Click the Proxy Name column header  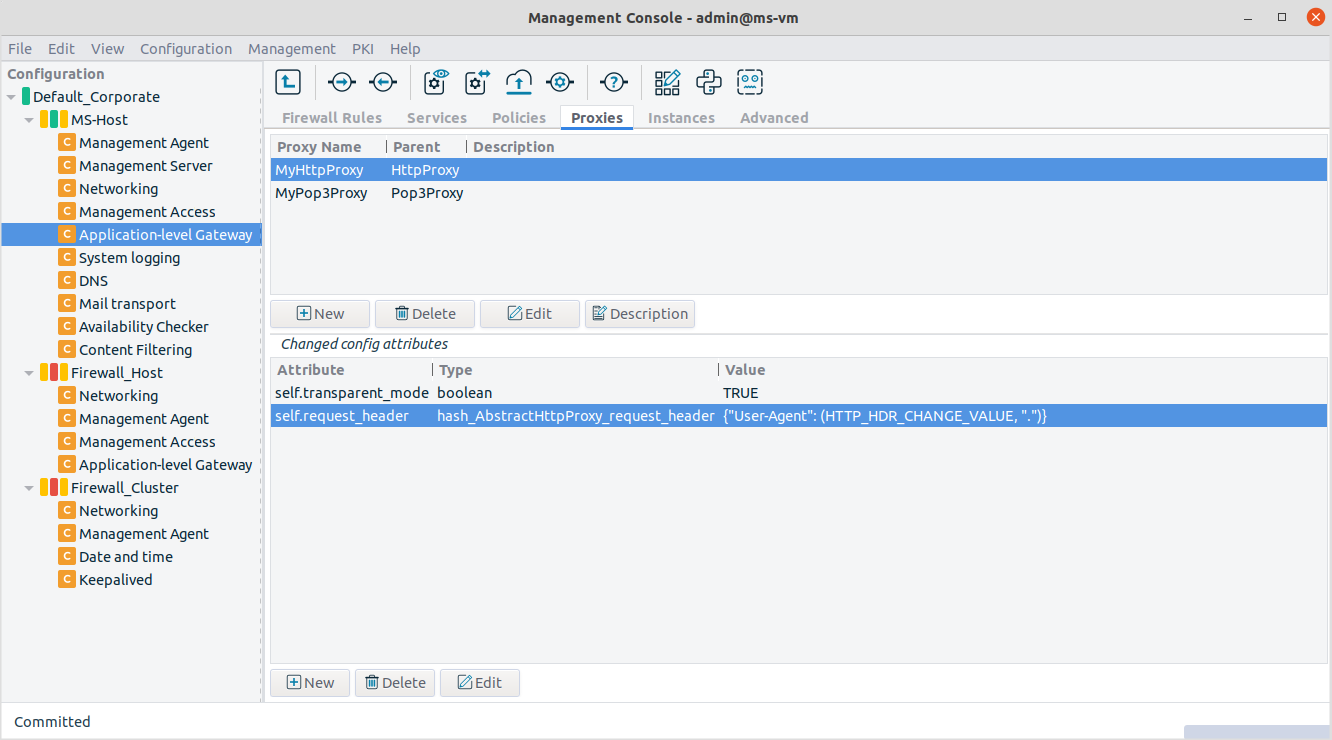click(319, 147)
